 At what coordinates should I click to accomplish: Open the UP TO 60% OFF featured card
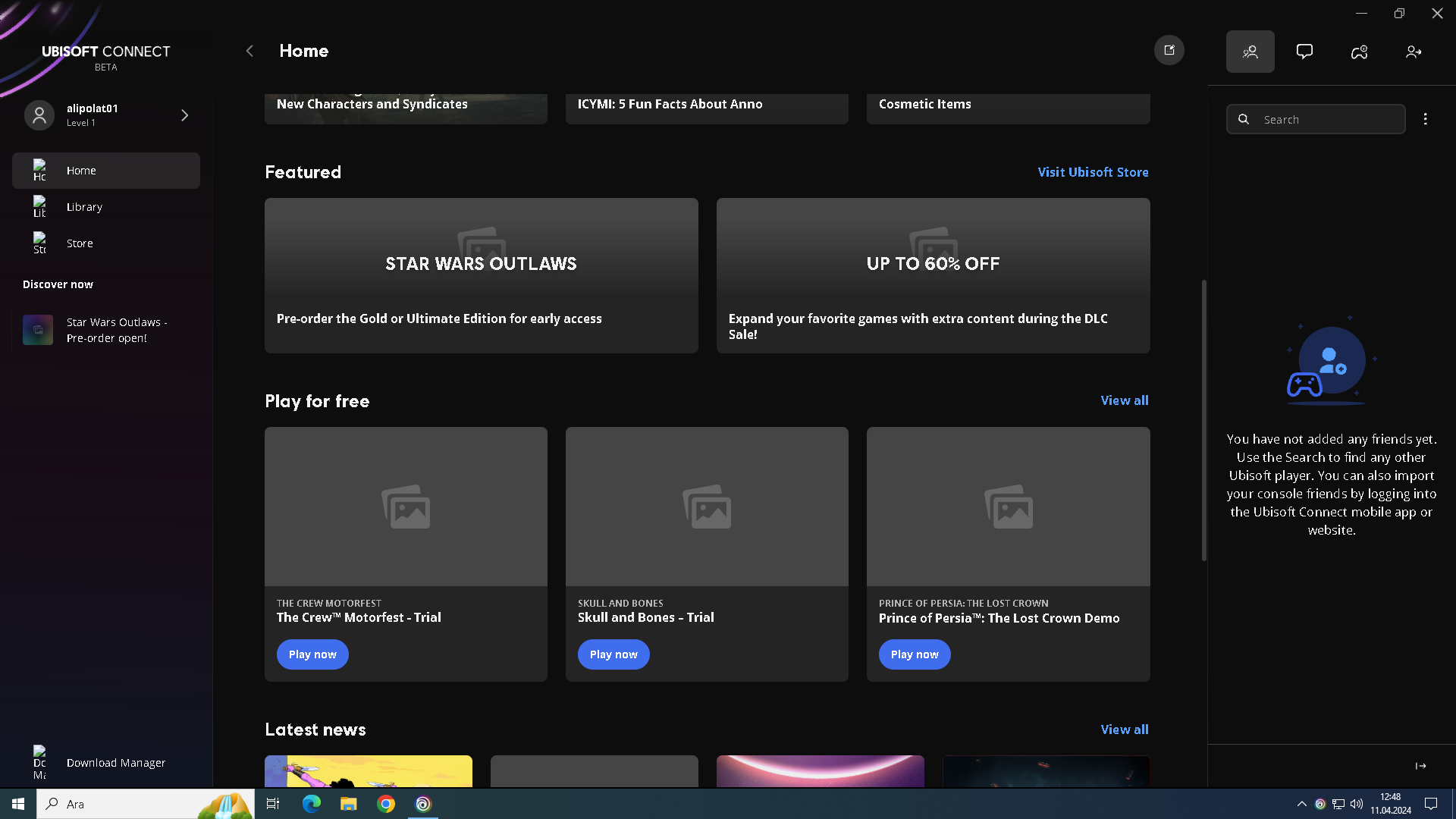(933, 275)
